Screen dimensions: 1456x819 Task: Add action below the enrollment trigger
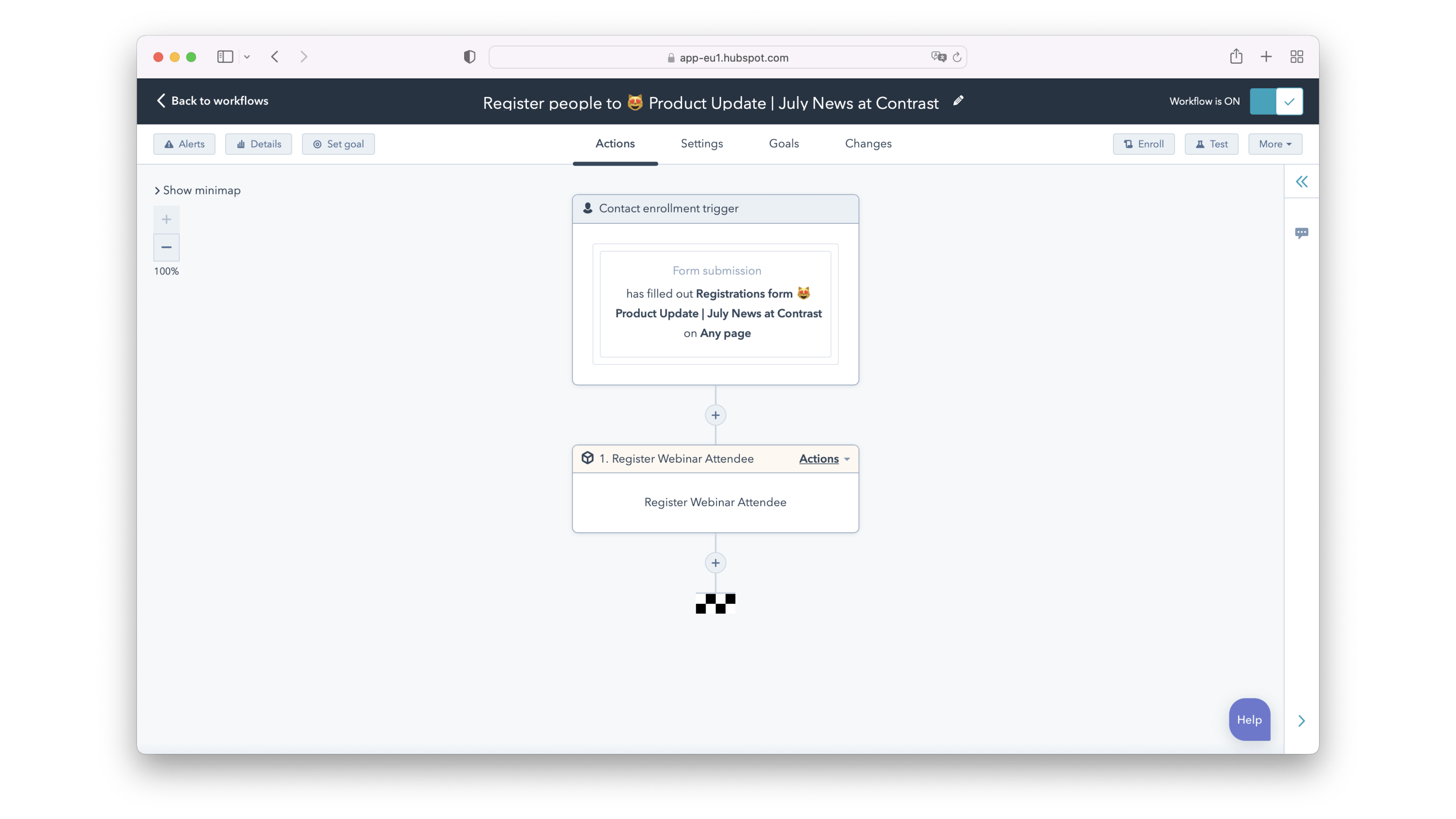click(x=715, y=415)
